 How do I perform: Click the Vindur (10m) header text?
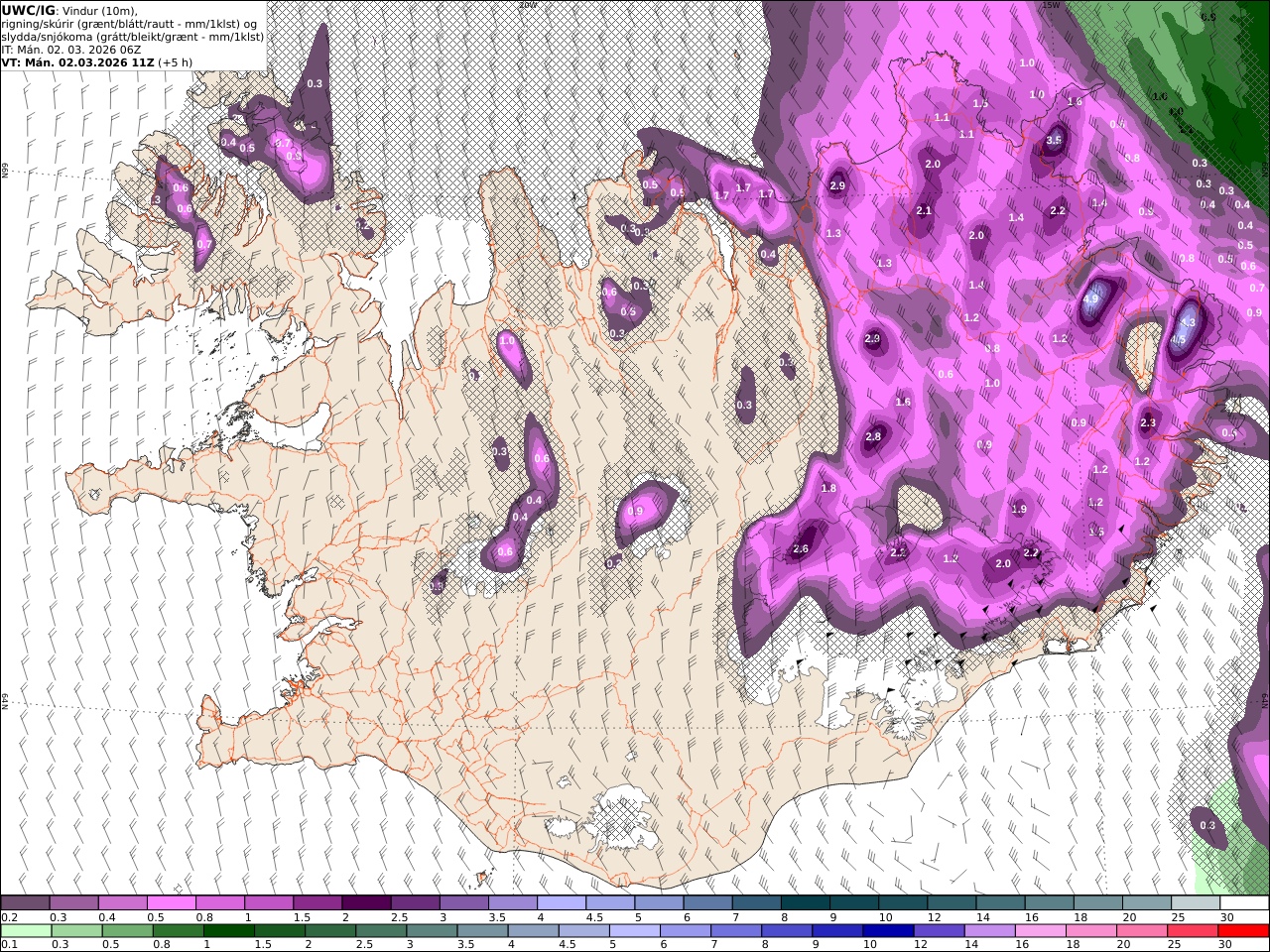(x=99, y=10)
